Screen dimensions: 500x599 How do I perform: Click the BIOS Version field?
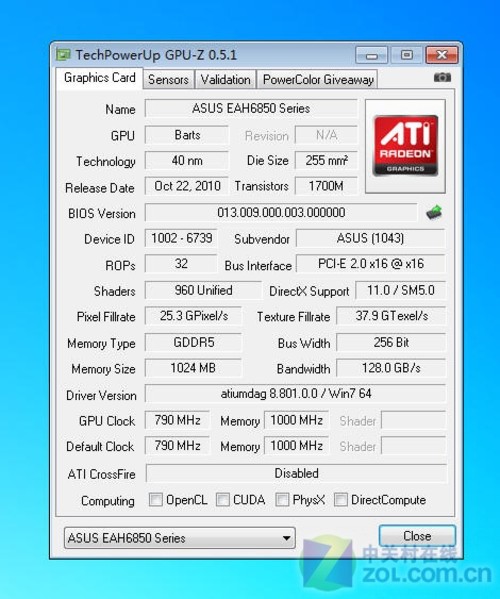pyautogui.click(x=281, y=212)
